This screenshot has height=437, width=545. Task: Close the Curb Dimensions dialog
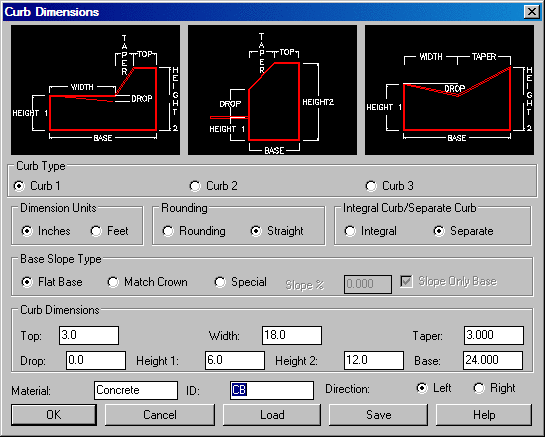click(x=532, y=12)
